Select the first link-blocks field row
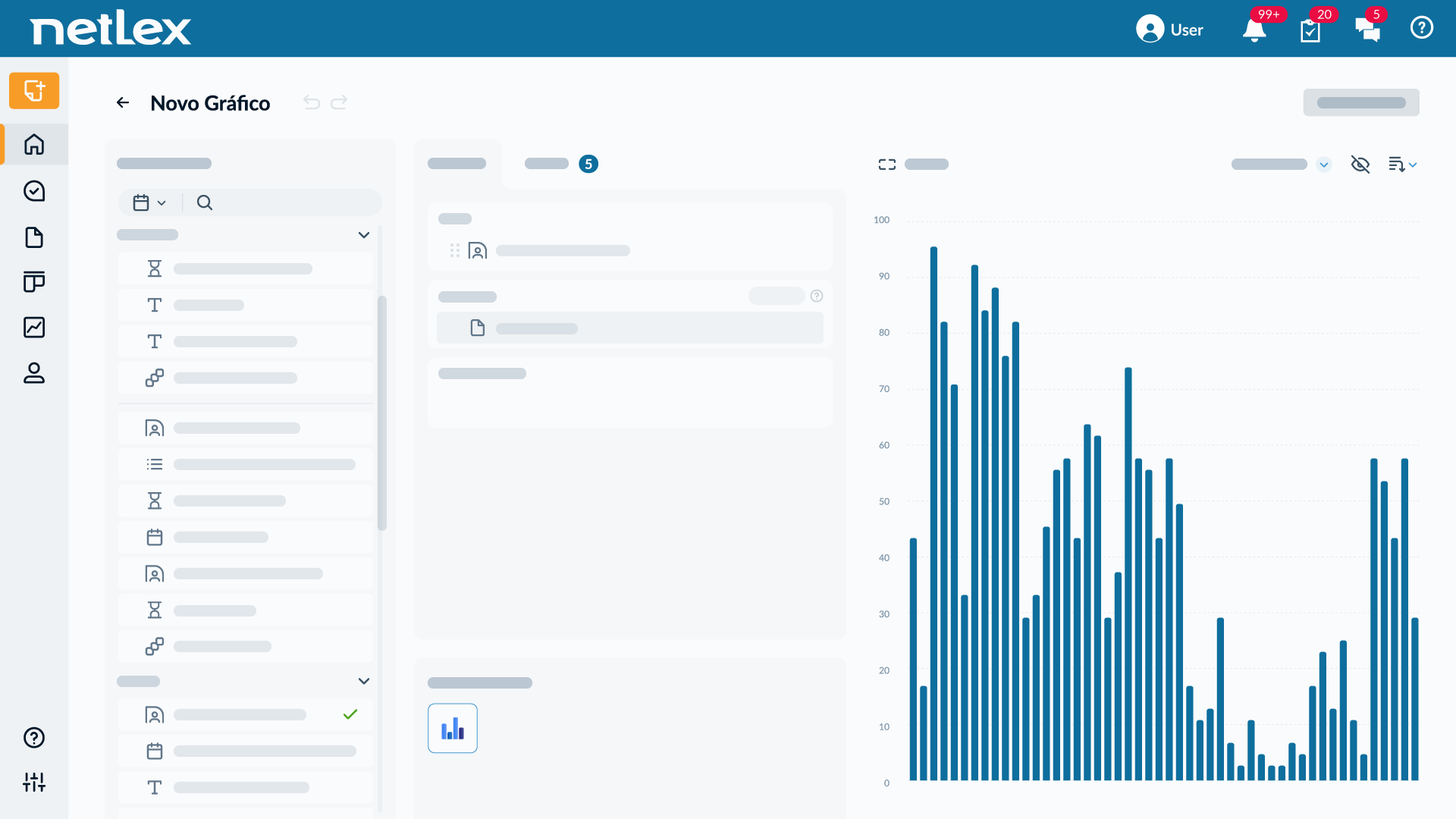 coord(245,378)
